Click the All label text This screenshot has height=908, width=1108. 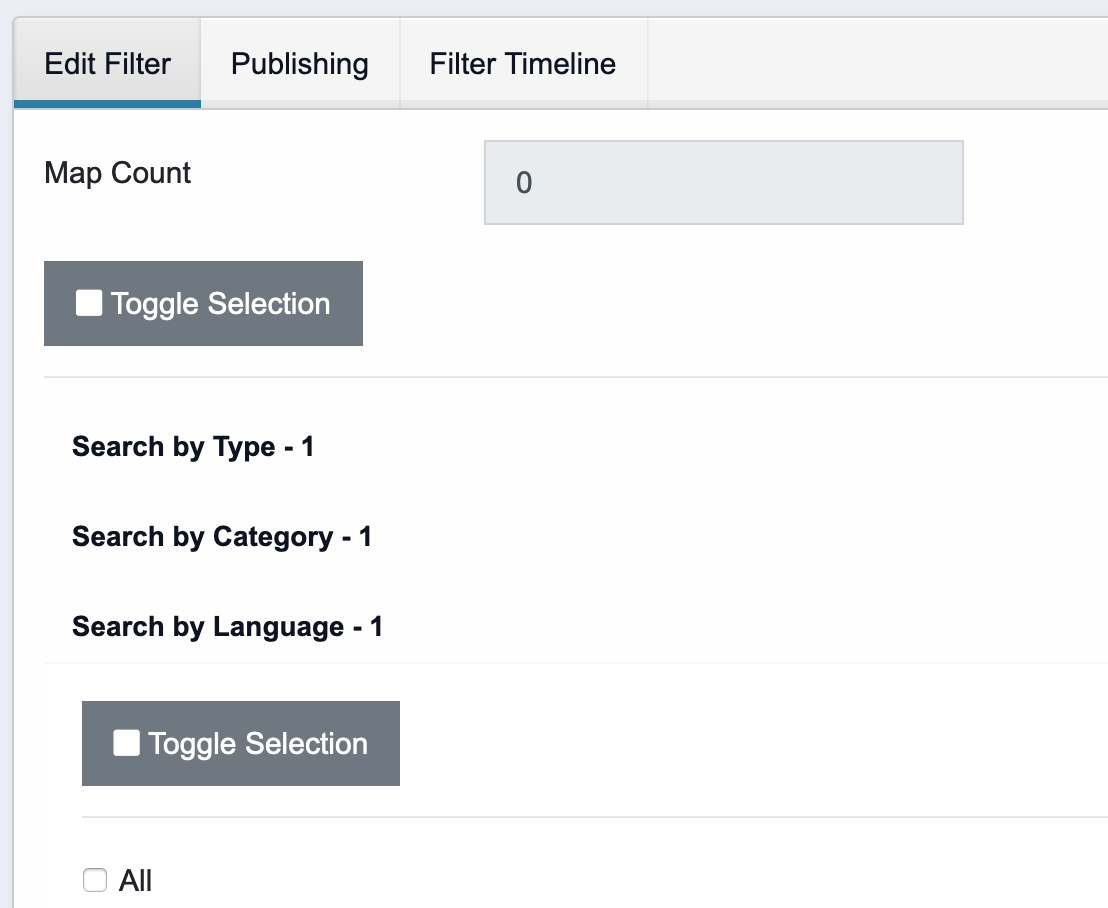pyautogui.click(x=135, y=881)
